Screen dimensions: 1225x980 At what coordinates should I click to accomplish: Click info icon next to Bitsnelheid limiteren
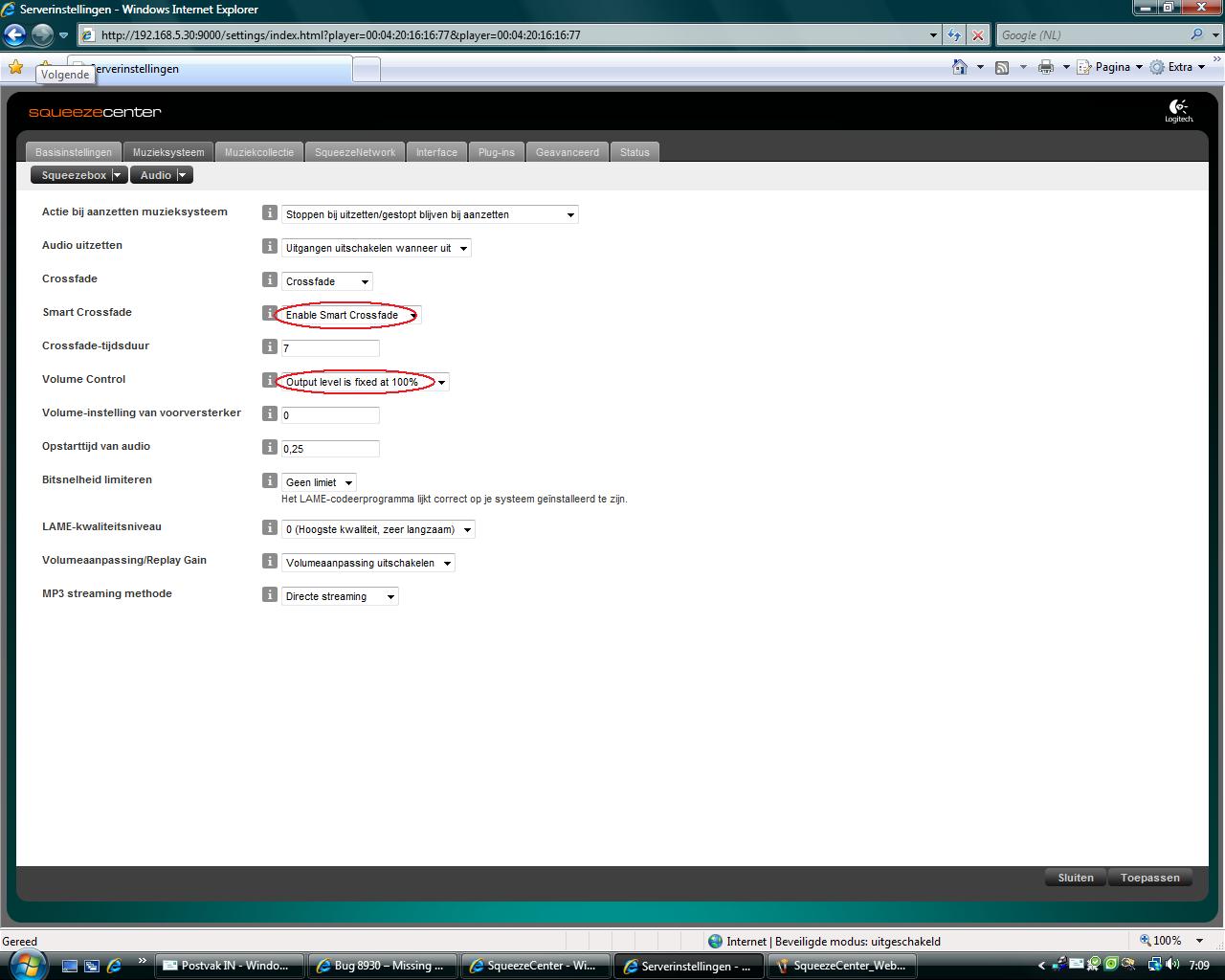[x=270, y=481]
